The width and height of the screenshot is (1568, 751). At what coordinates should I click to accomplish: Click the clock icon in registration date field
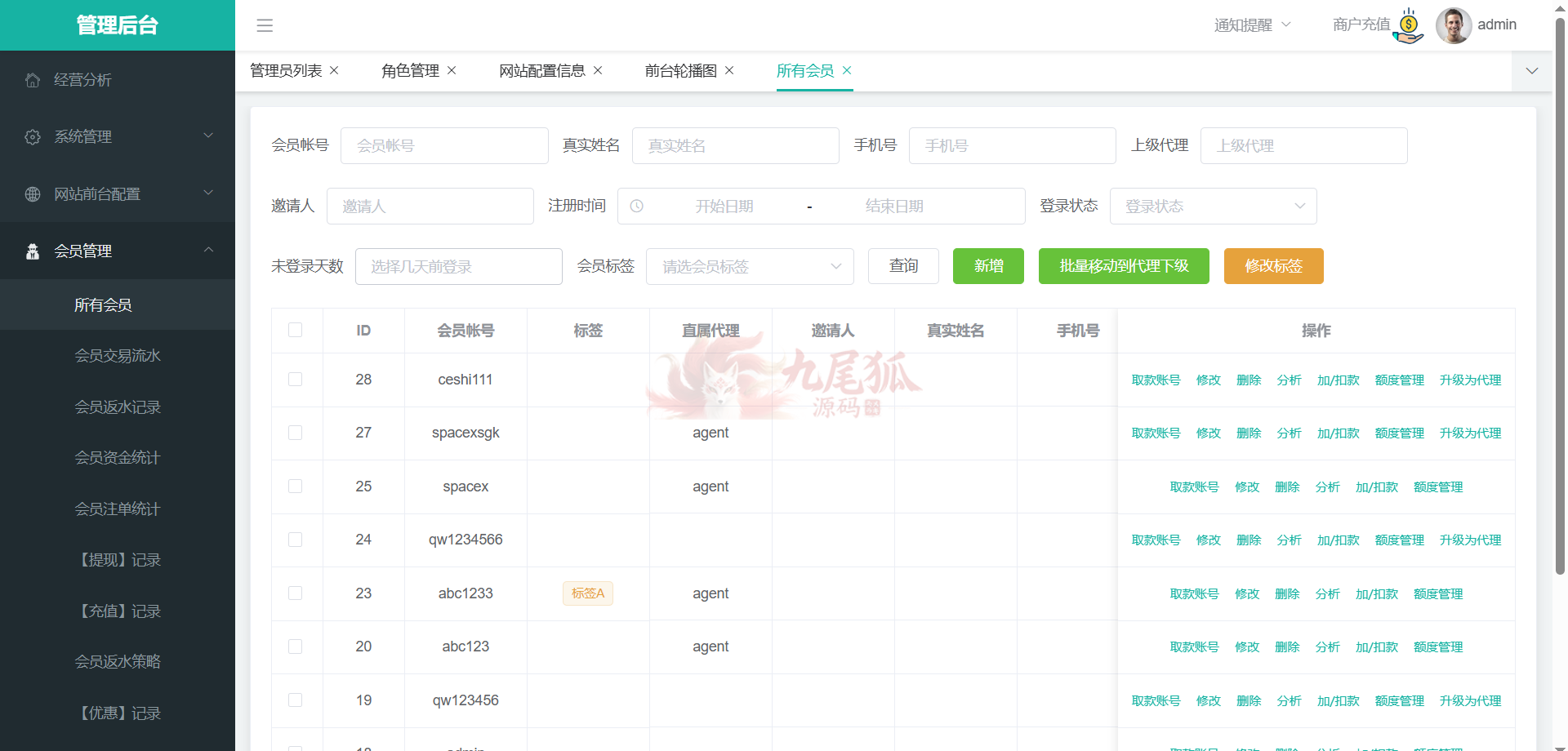pyautogui.click(x=637, y=207)
